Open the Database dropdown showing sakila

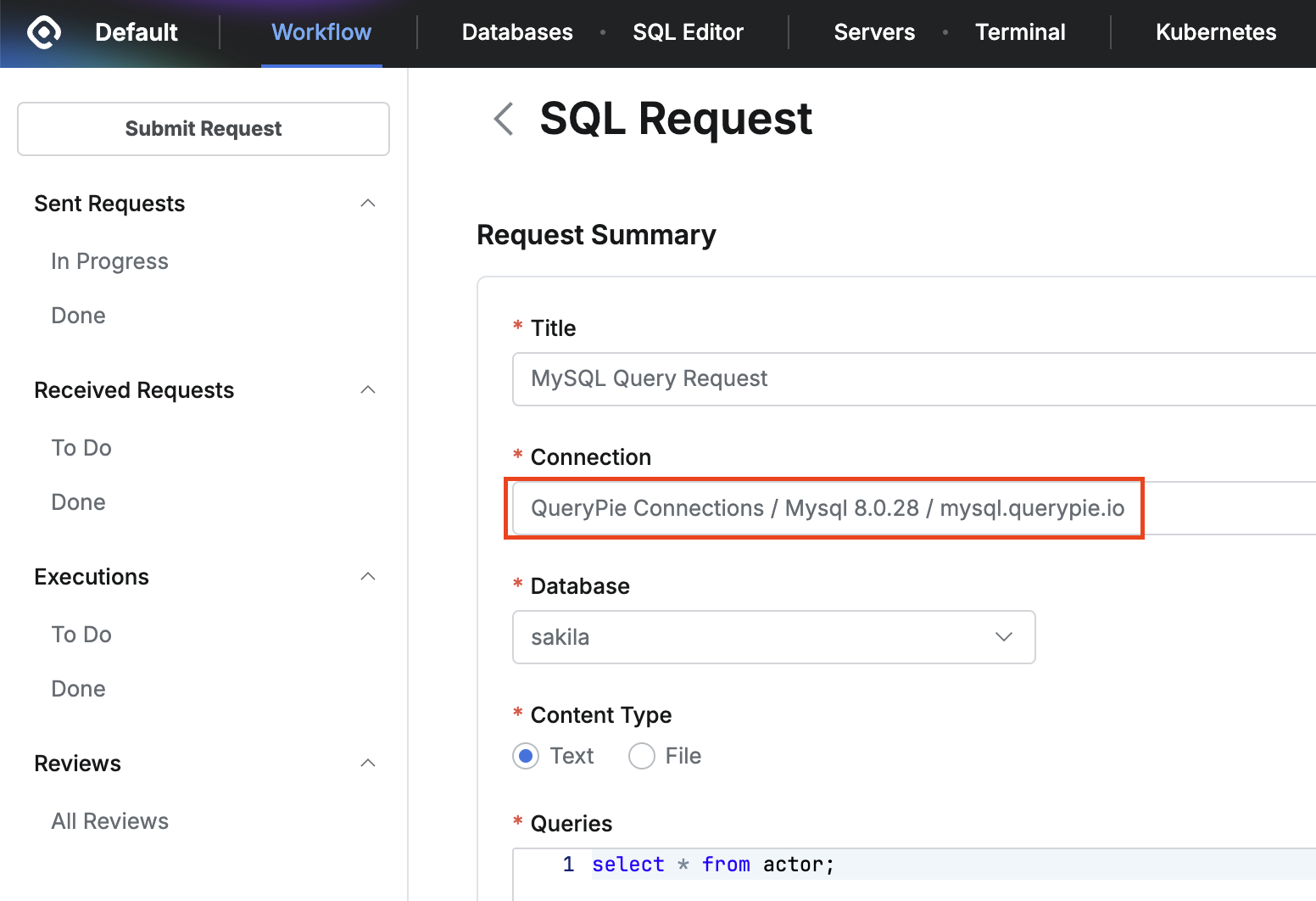tap(773, 637)
